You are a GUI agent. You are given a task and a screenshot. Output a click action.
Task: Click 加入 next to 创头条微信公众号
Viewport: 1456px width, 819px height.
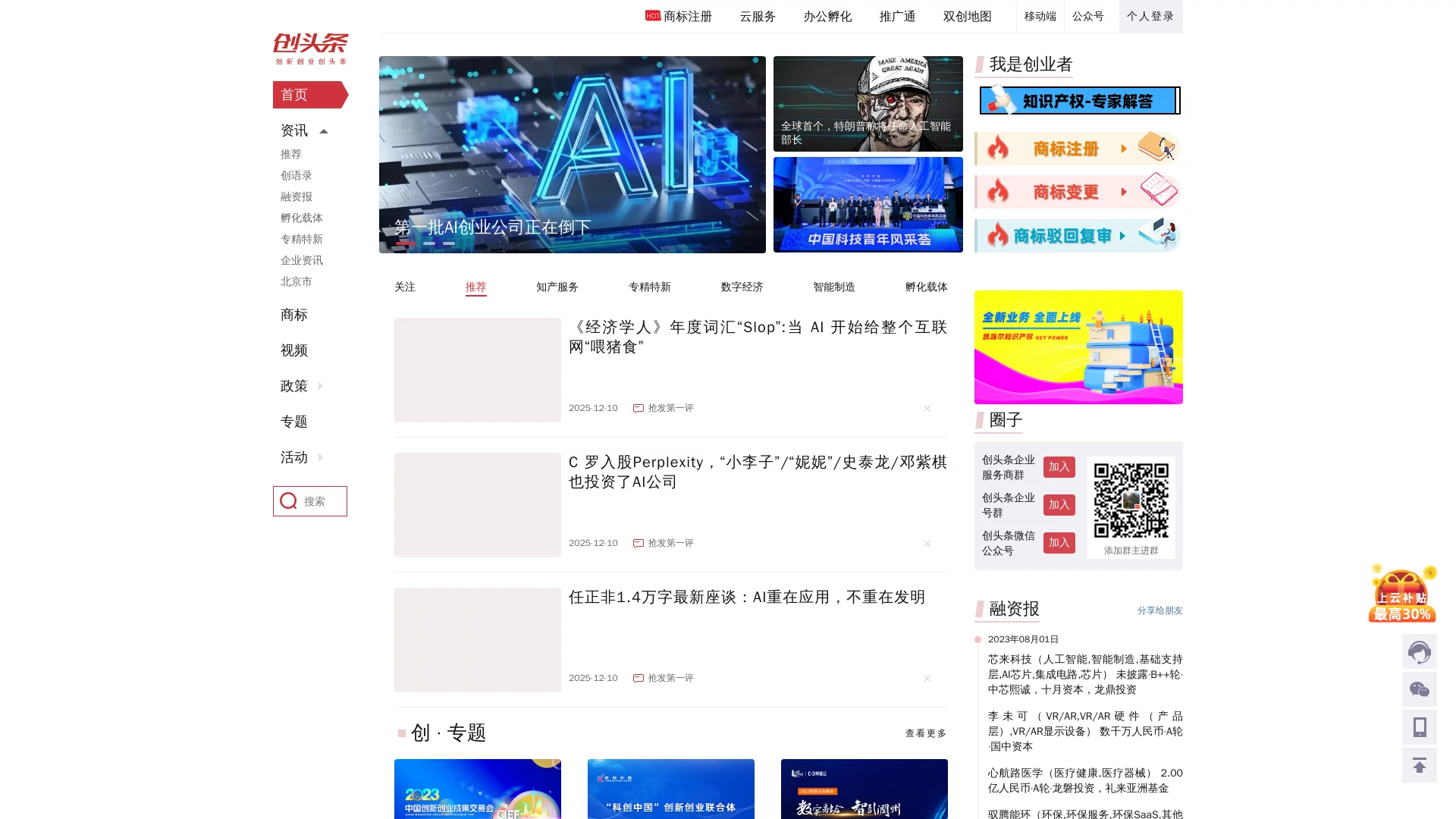(x=1059, y=543)
